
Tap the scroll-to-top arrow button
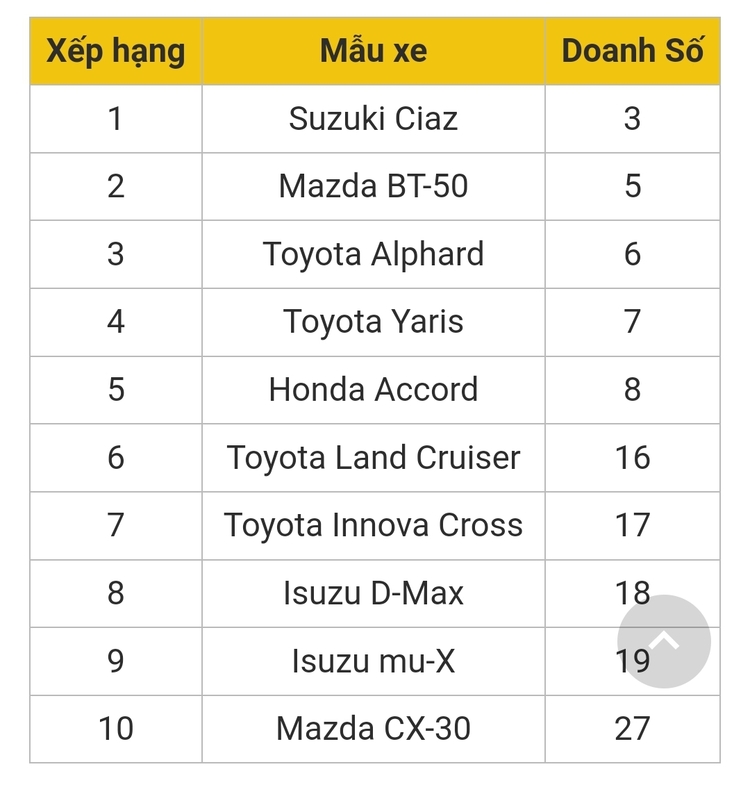664,641
